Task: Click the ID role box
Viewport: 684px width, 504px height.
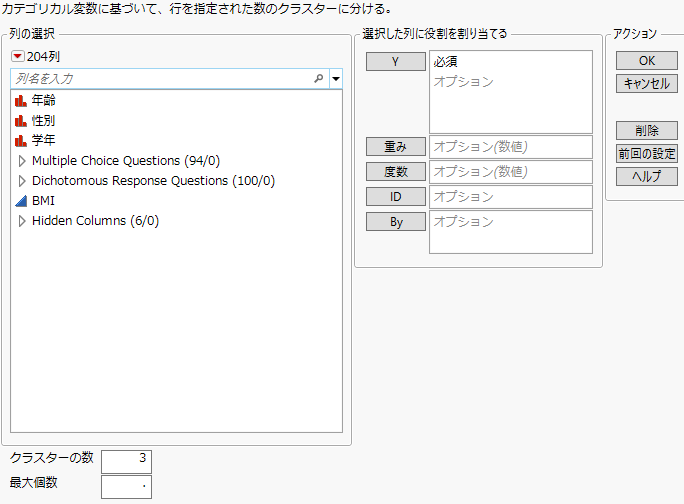Action: (511, 197)
